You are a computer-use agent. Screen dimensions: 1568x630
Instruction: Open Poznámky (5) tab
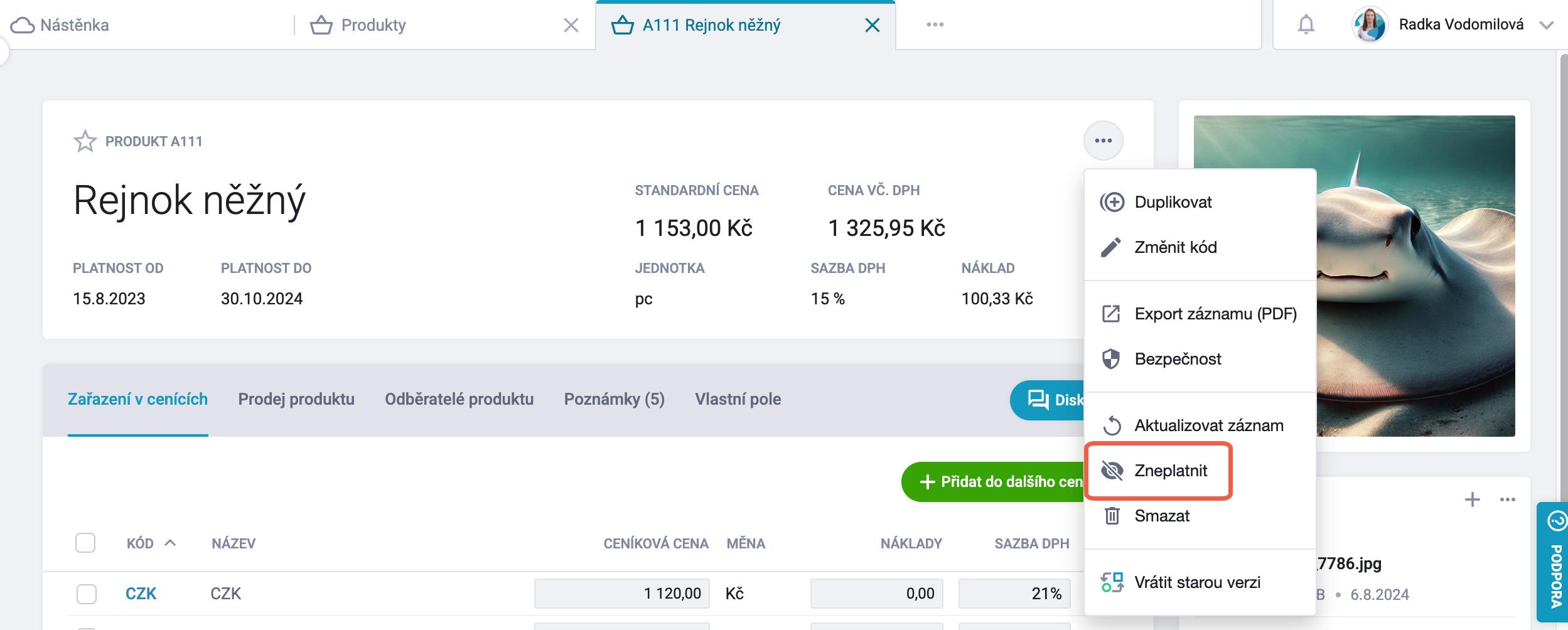(x=614, y=399)
